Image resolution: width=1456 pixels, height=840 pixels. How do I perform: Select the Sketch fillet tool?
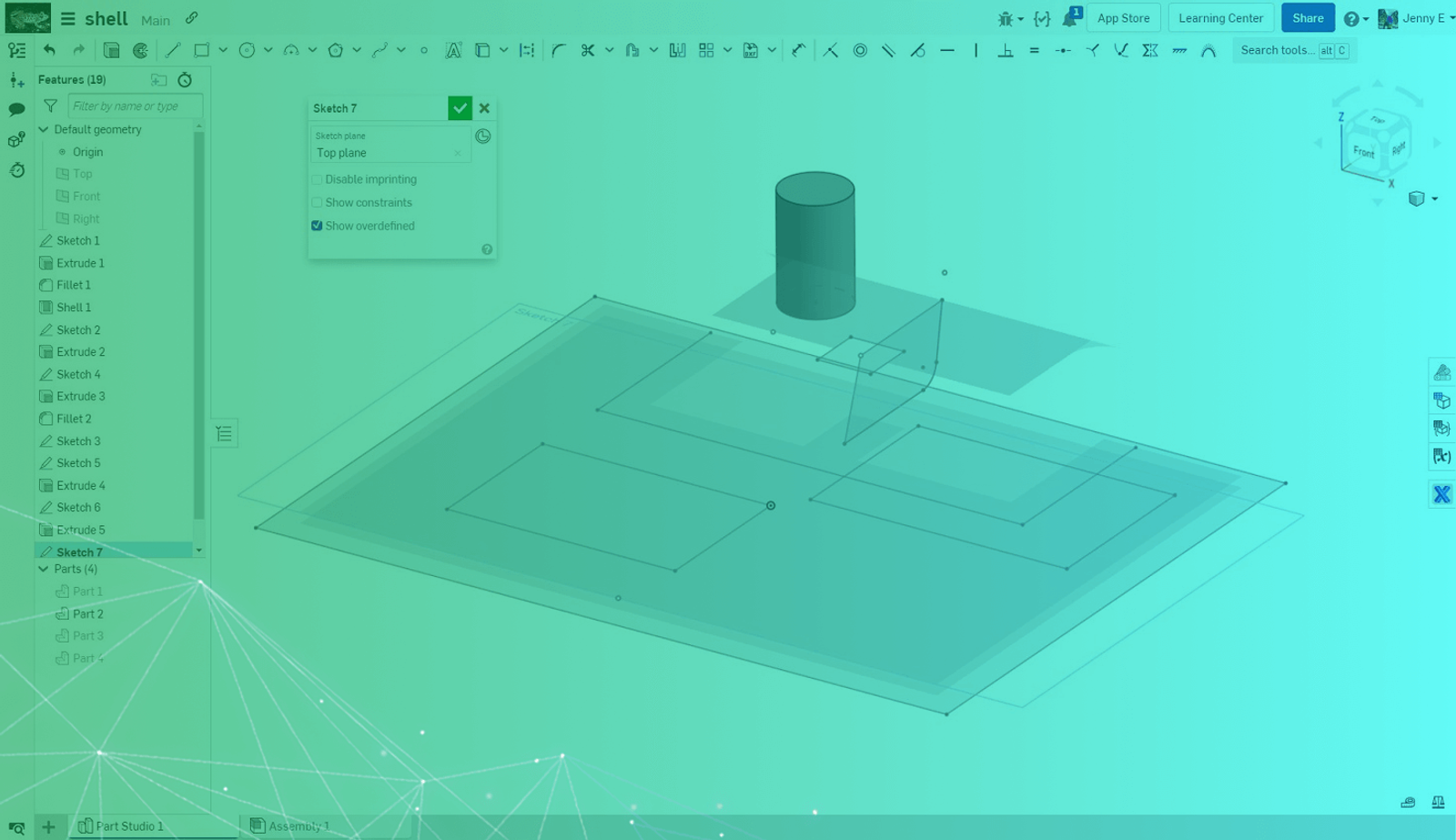[559, 51]
